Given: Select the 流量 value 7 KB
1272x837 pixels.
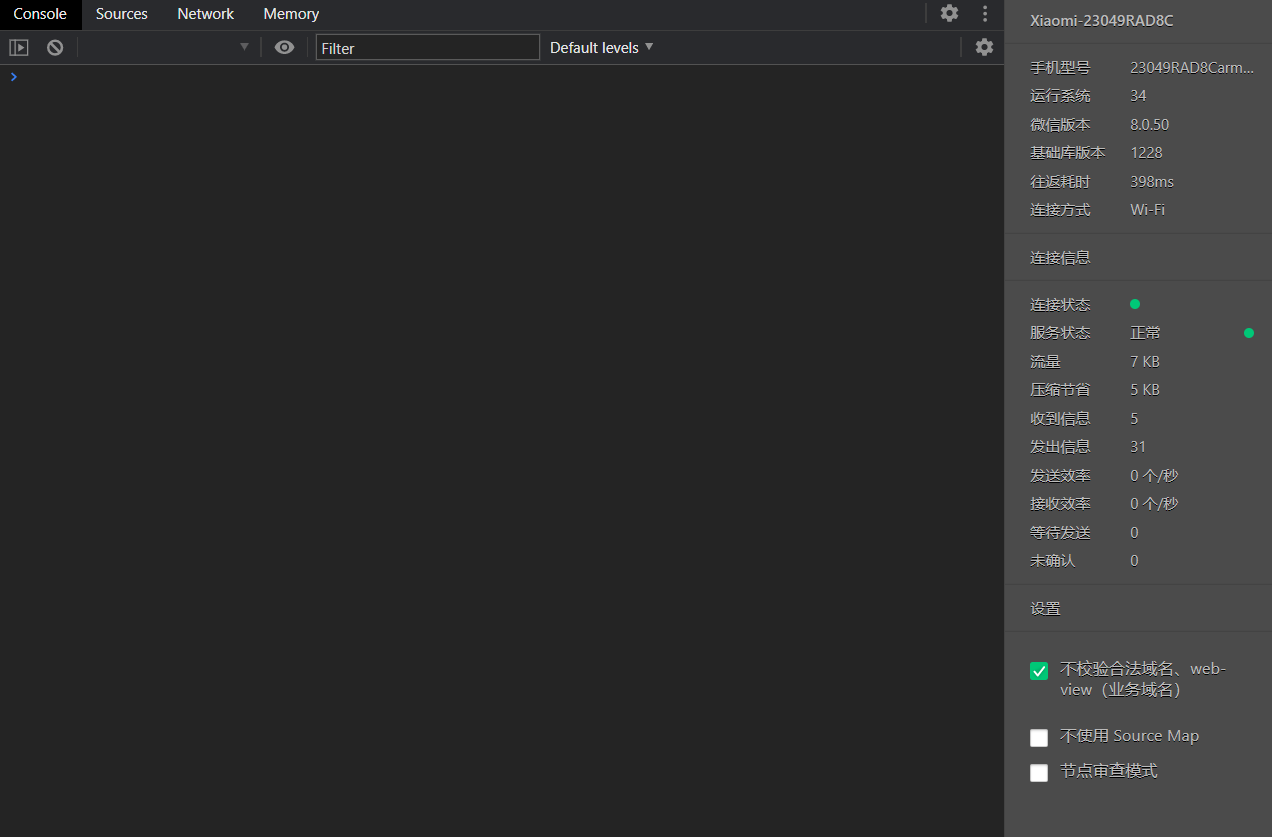Looking at the screenshot, I should pos(1145,361).
